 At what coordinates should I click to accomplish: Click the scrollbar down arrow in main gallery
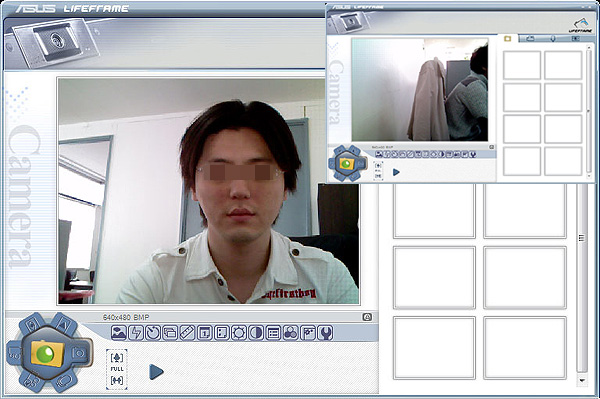pyautogui.click(x=582, y=380)
